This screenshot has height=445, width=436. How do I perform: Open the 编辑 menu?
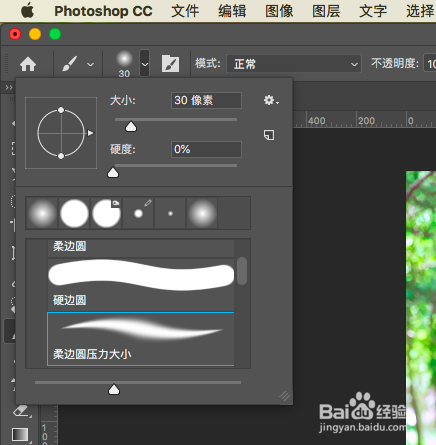tap(232, 11)
